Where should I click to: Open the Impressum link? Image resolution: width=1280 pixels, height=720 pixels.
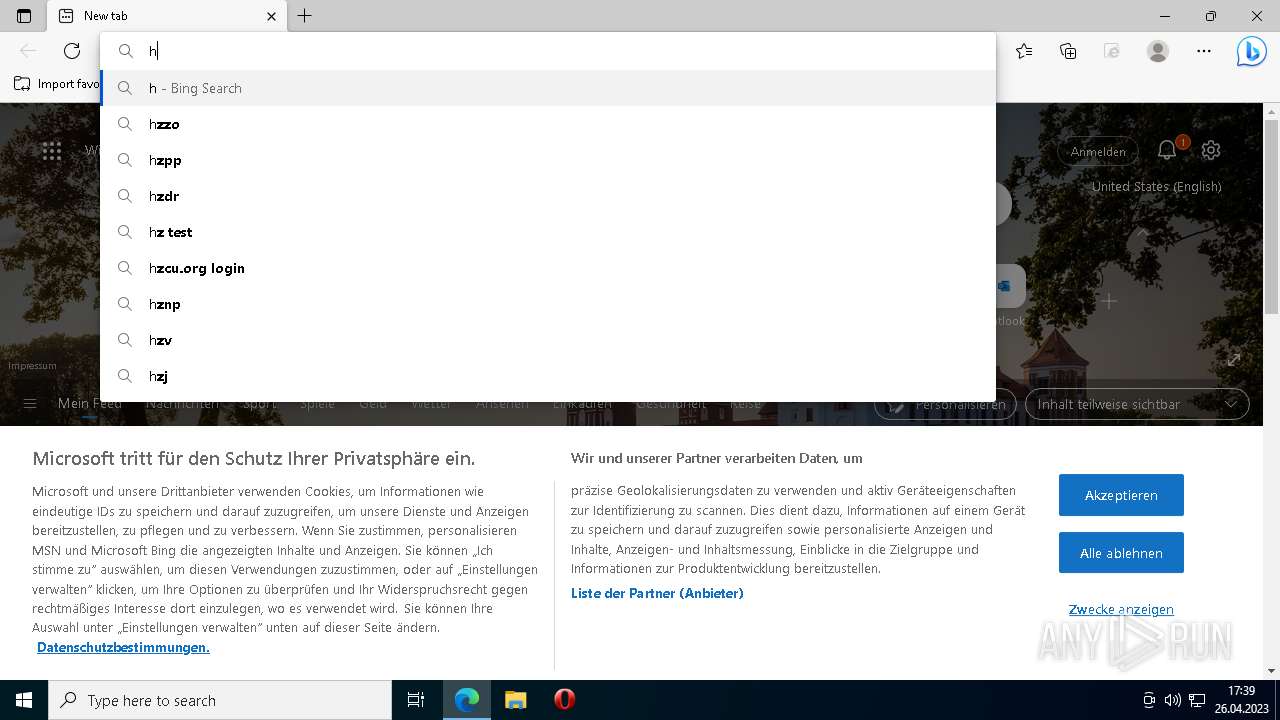coord(32,366)
